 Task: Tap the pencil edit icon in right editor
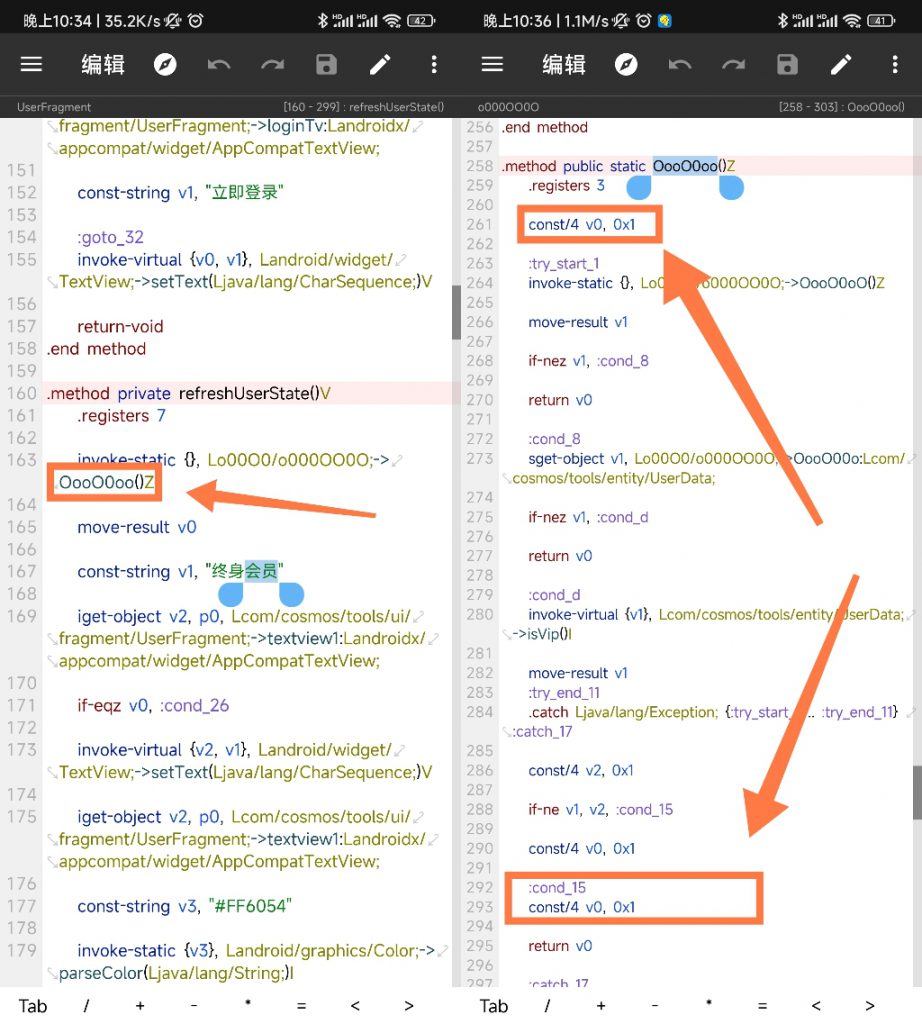pyautogui.click(x=841, y=65)
